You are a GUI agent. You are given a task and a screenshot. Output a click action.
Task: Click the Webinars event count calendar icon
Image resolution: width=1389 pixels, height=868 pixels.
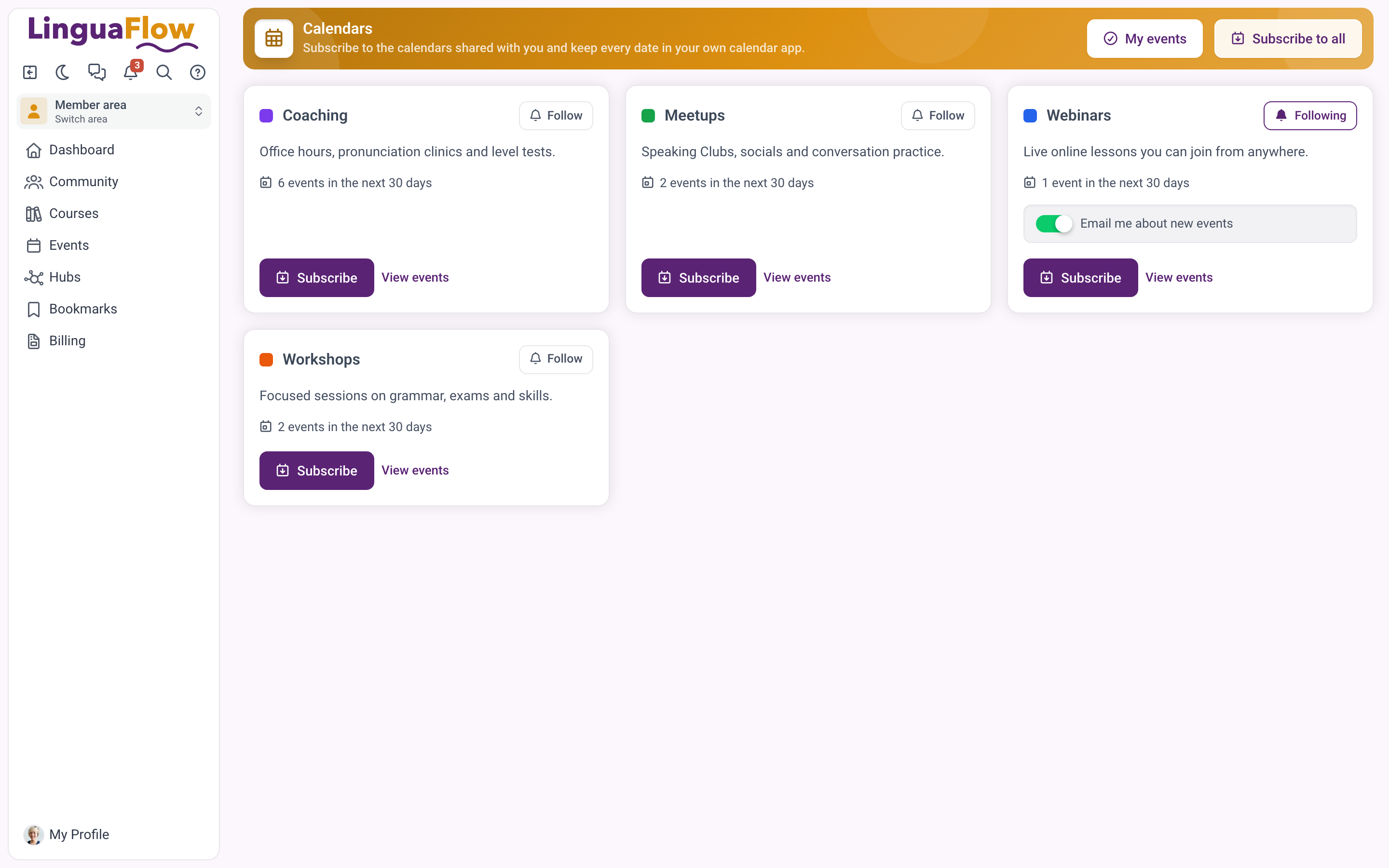point(1030,183)
